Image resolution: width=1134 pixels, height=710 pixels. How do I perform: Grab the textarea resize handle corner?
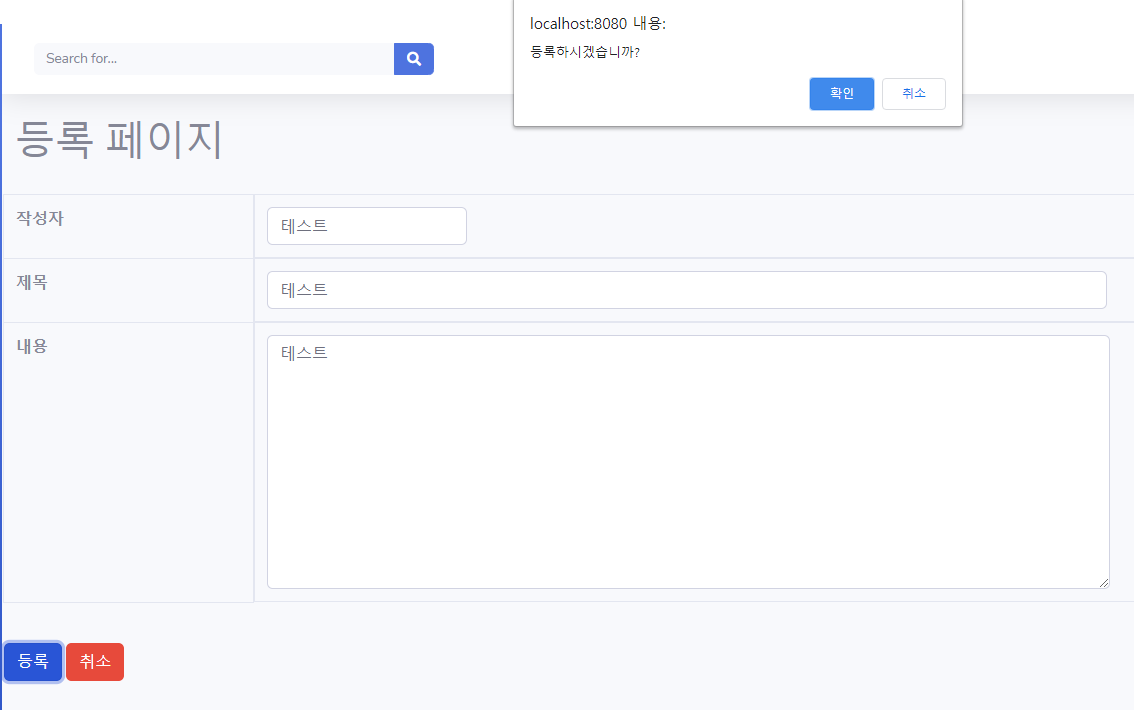coord(1104,583)
